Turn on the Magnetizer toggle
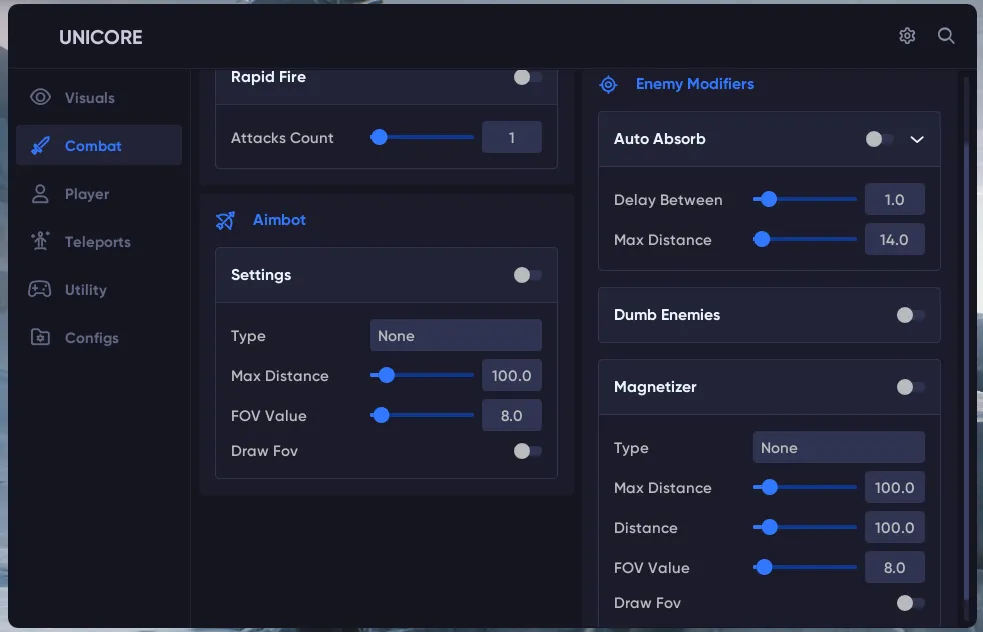This screenshot has width=983, height=632. (910, 387)
